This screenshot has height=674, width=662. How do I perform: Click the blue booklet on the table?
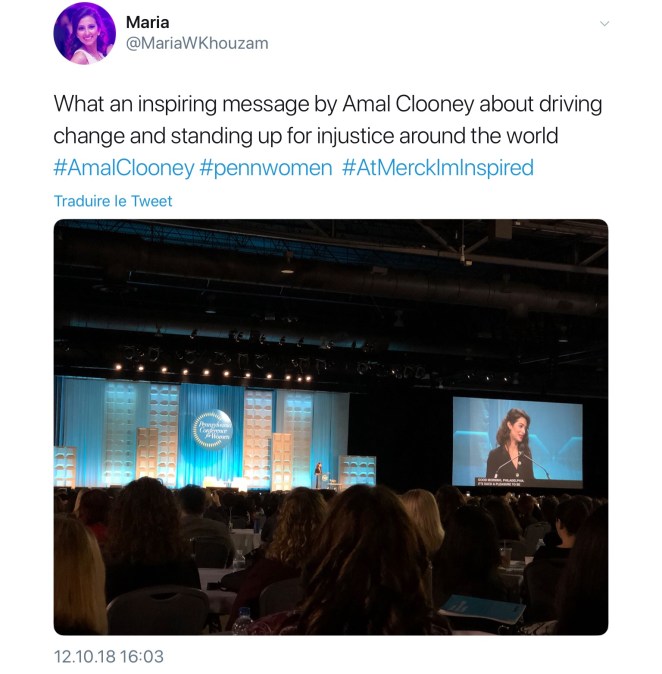(x=482, y=609)
